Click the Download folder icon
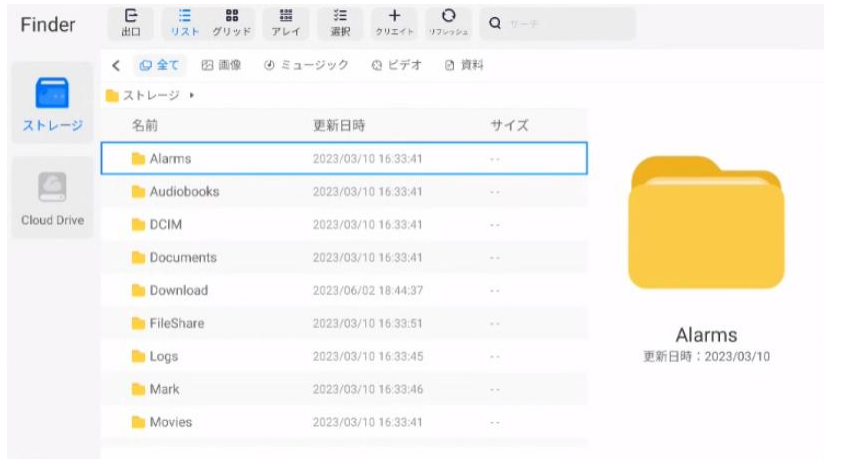Screen dimensions: 849x465 pos(139,291)
